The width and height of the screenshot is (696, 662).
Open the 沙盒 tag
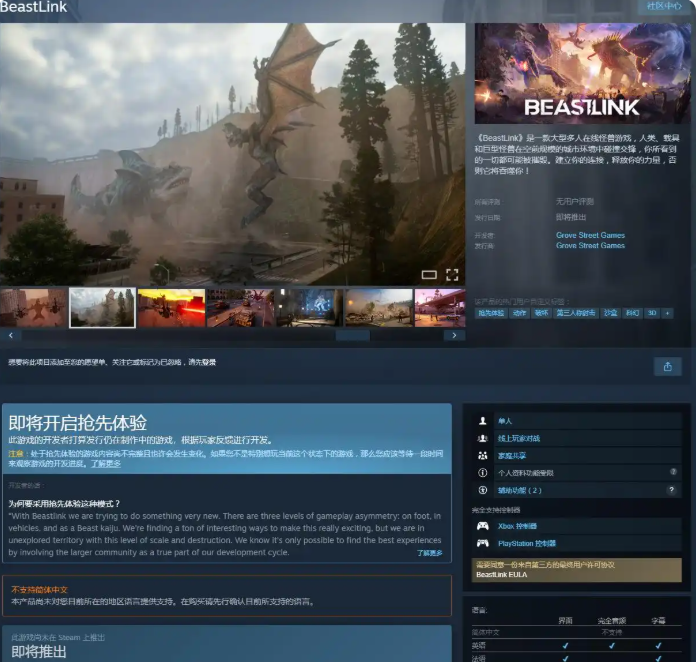click(610, 313)
